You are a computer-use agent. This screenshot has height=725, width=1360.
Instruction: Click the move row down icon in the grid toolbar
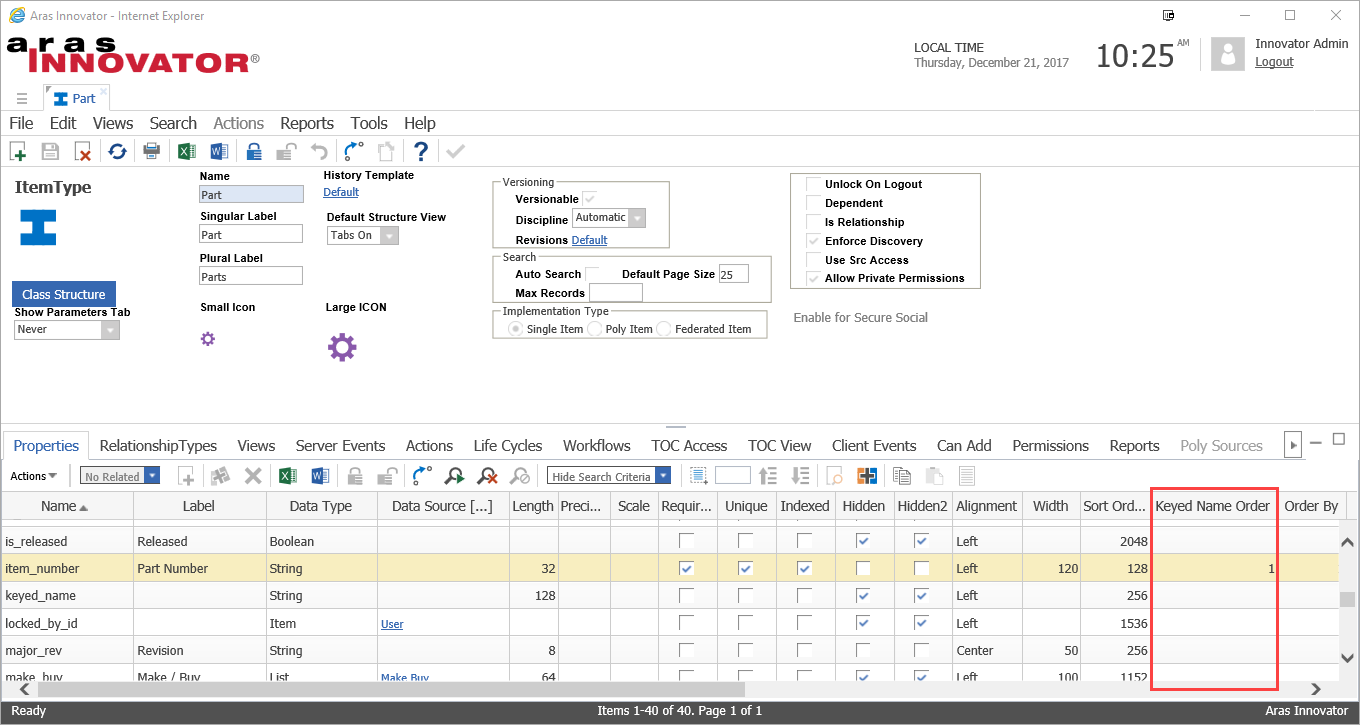pos(800,476)
